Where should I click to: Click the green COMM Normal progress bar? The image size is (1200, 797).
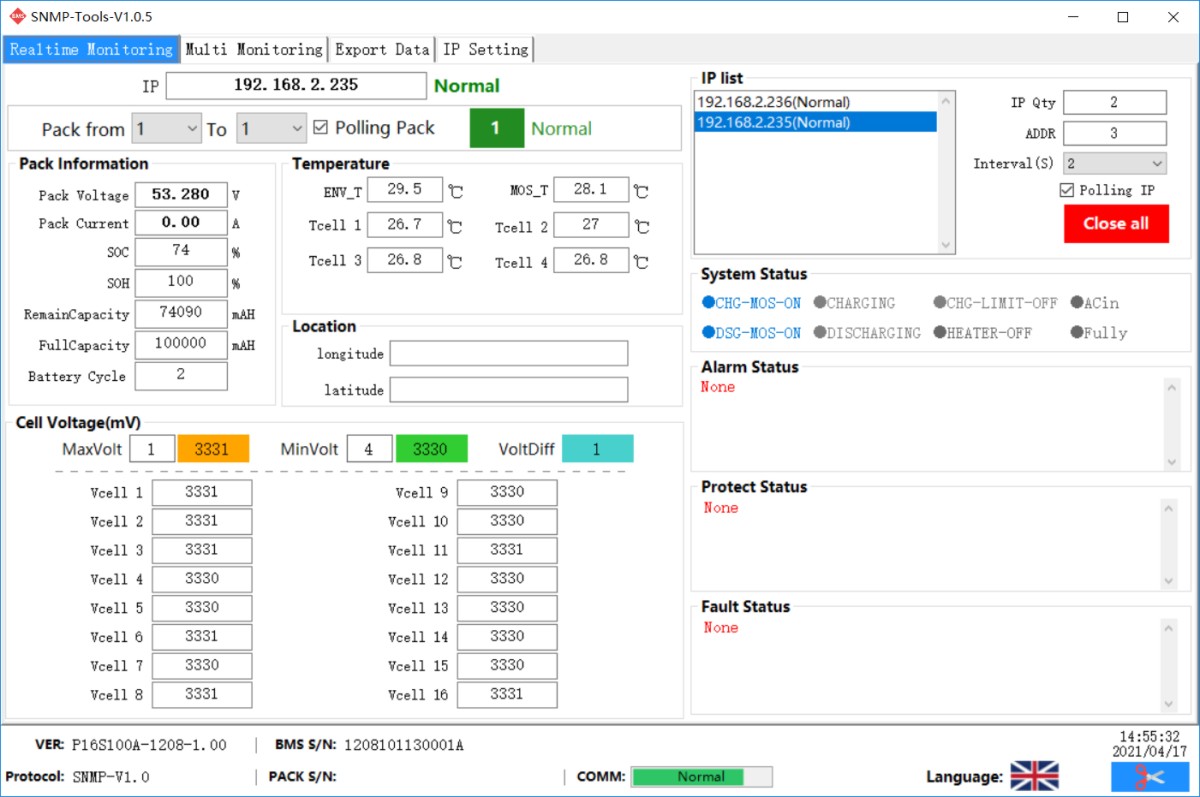pos(701,777)
